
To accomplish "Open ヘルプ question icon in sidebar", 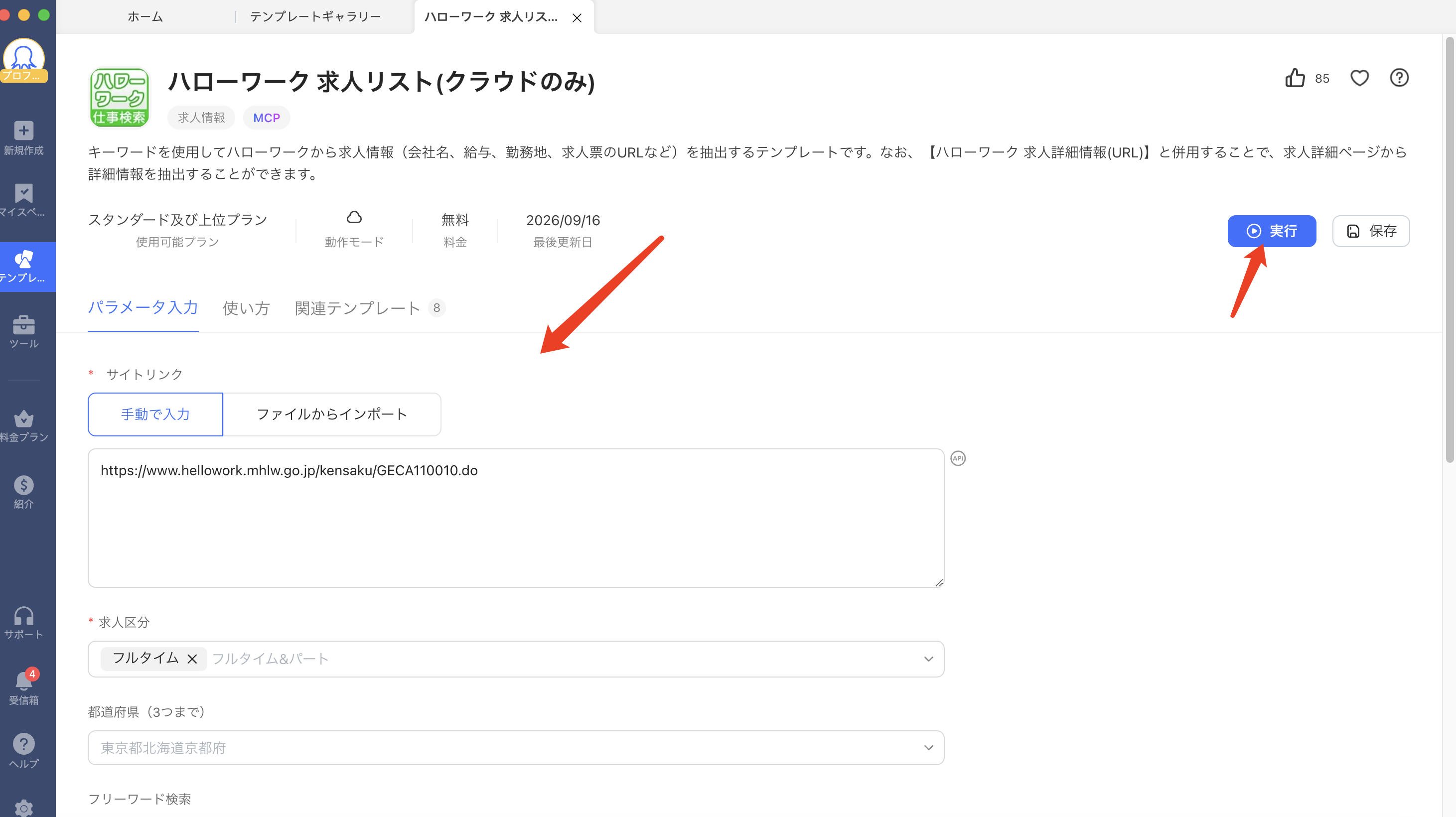I will coord(24,744).
